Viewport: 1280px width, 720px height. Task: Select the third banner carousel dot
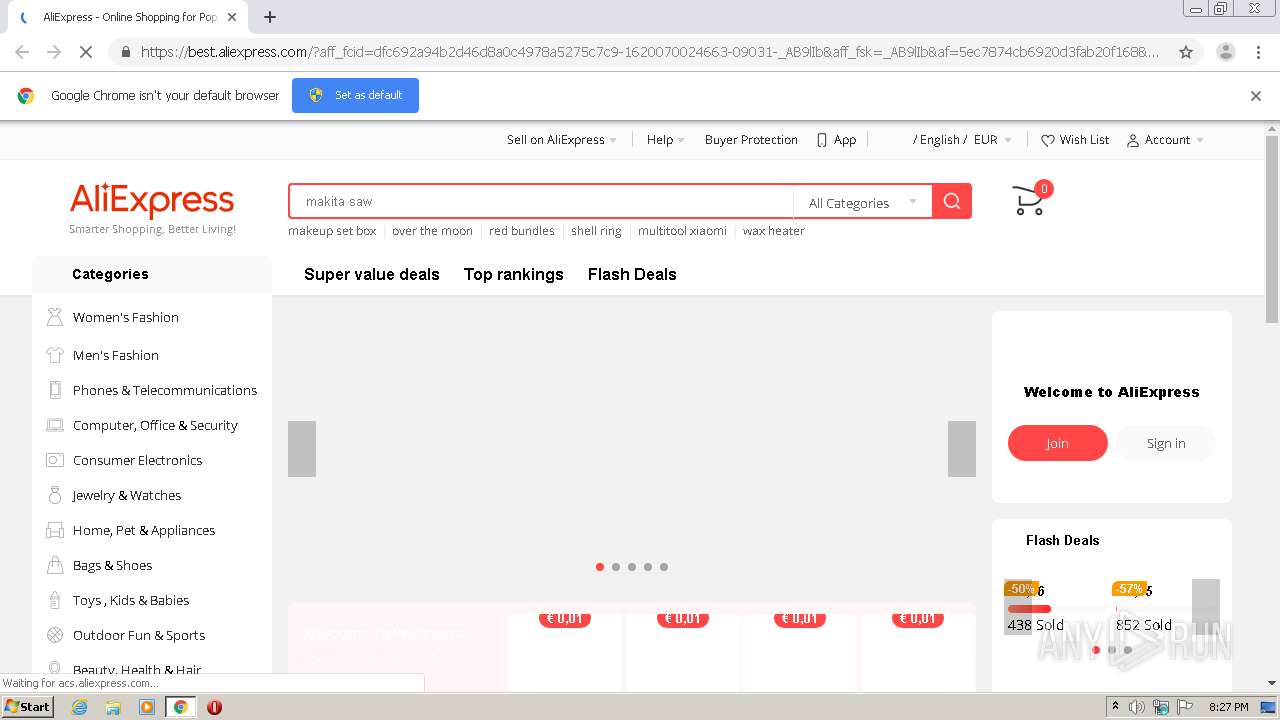click(x=632, y=567)
